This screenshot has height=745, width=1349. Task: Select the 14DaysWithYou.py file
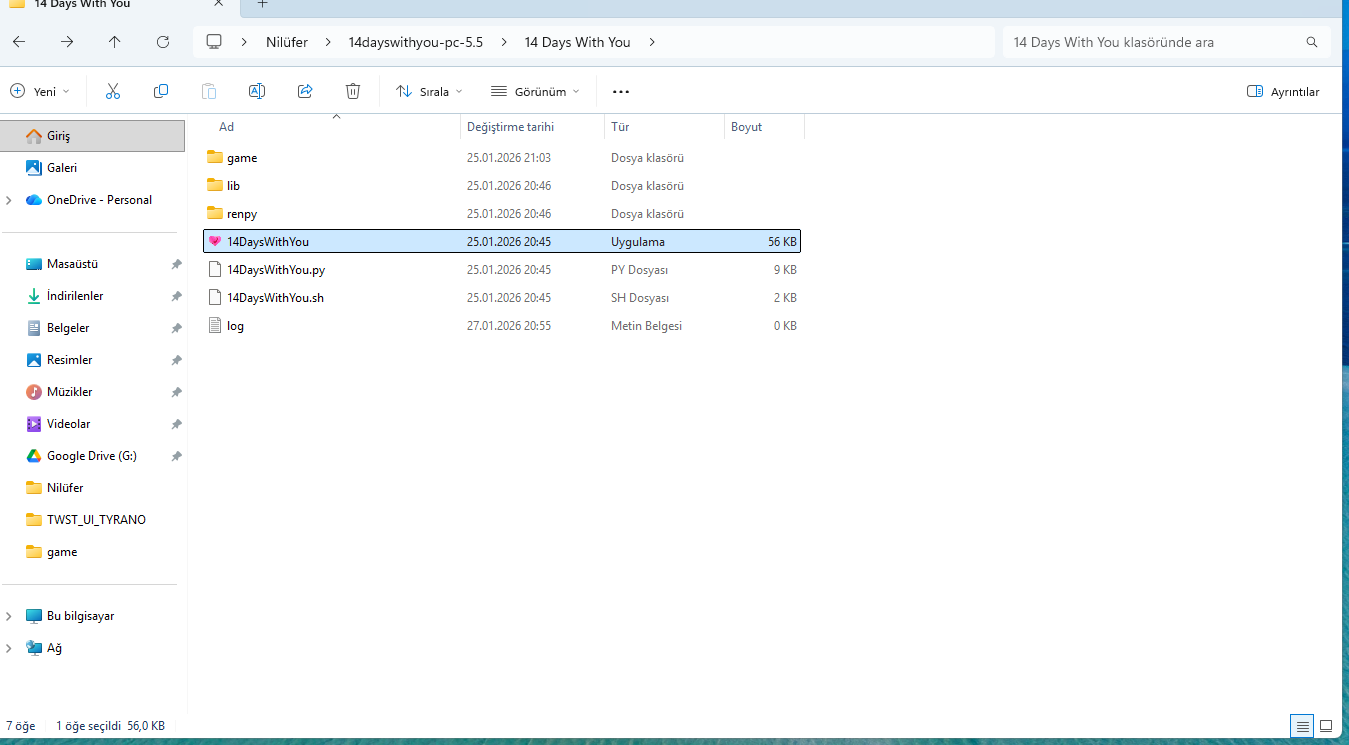point(502,270)
